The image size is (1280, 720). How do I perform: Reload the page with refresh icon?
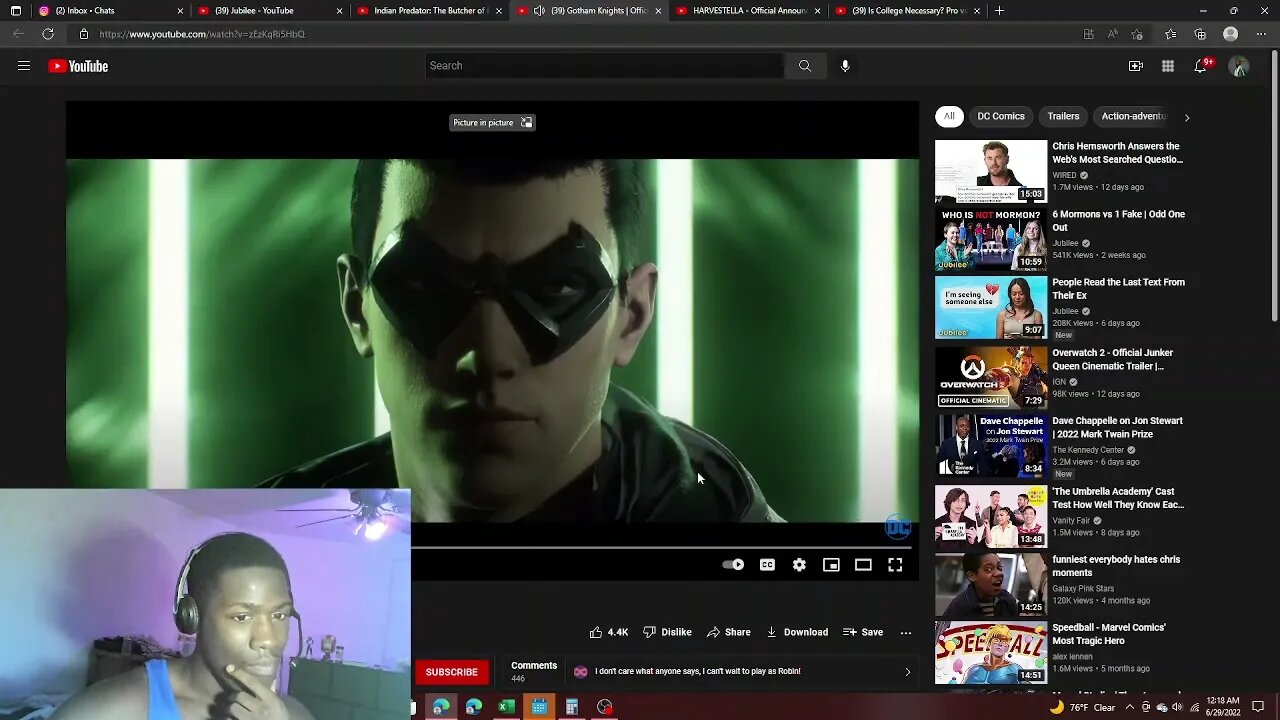pyautogui.click(x=48, y=34)
